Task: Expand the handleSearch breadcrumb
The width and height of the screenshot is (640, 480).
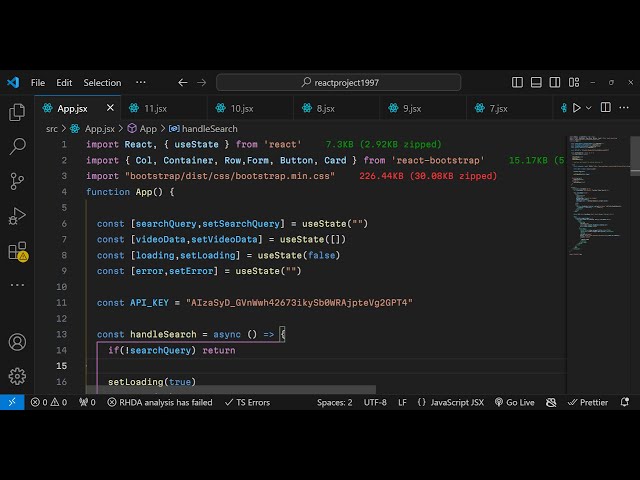Action: pyautogui.click(x=209, y=128)
